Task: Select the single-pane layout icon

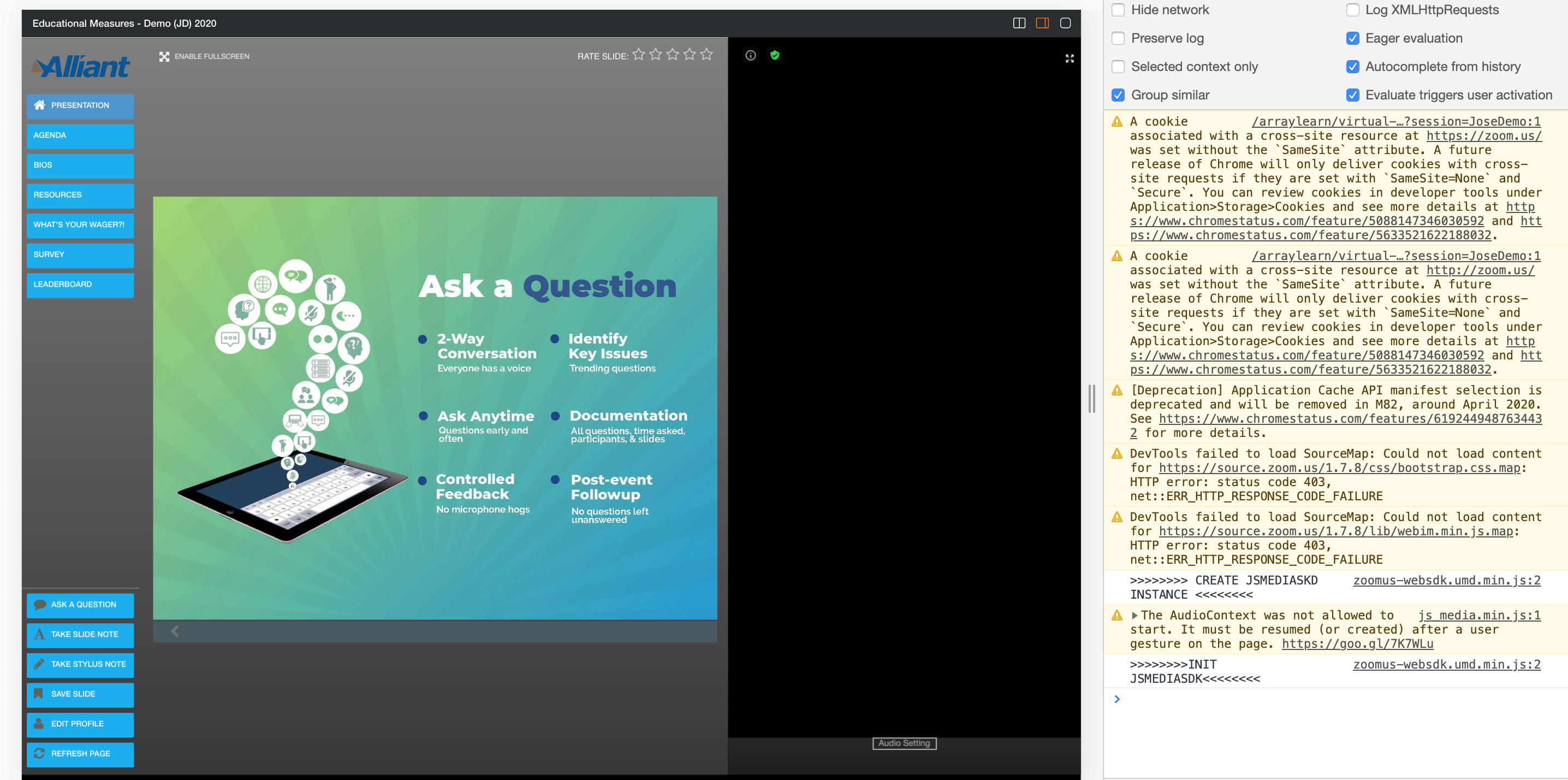Action: pos(1065,23)
